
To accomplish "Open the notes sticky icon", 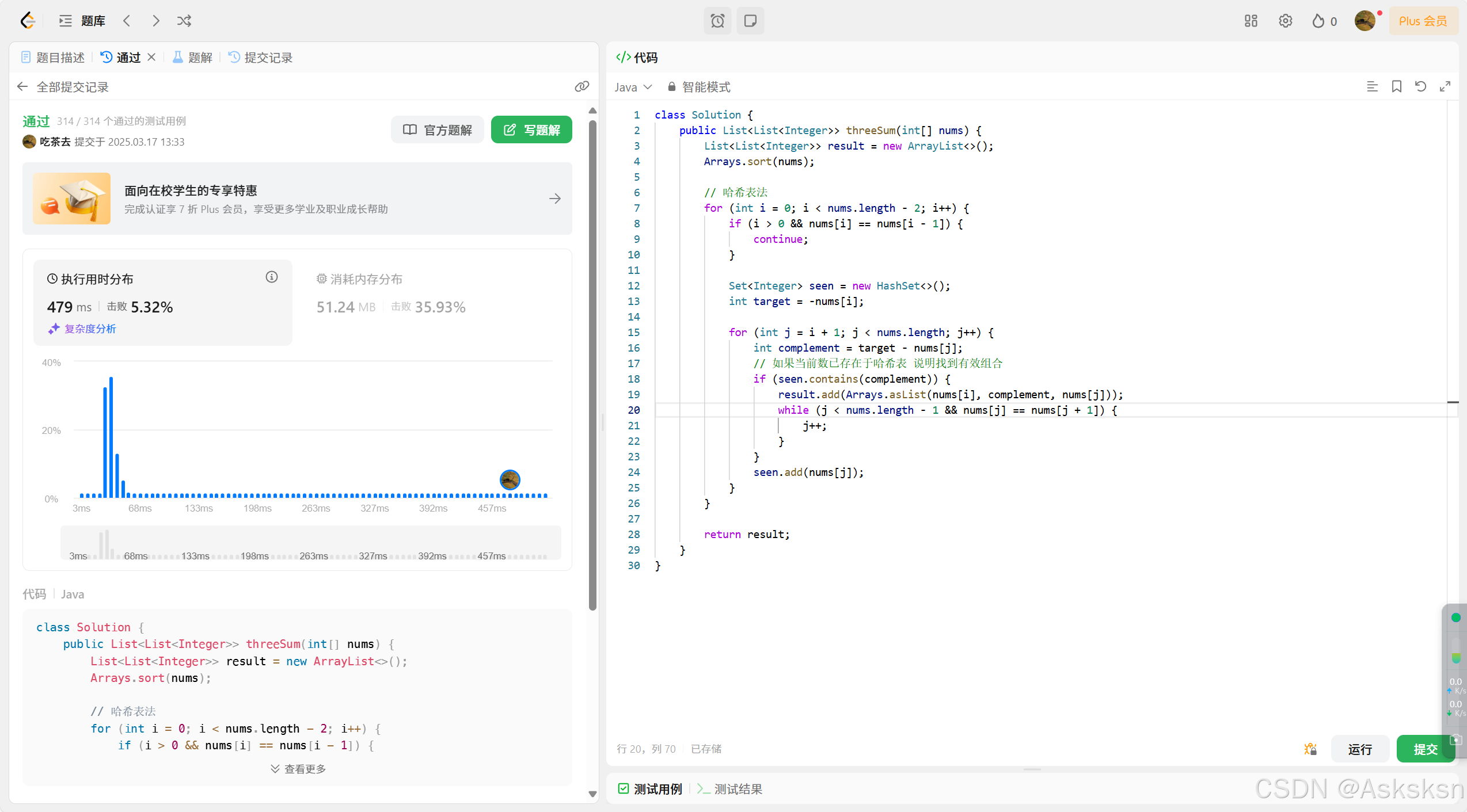I will [750, 21].
